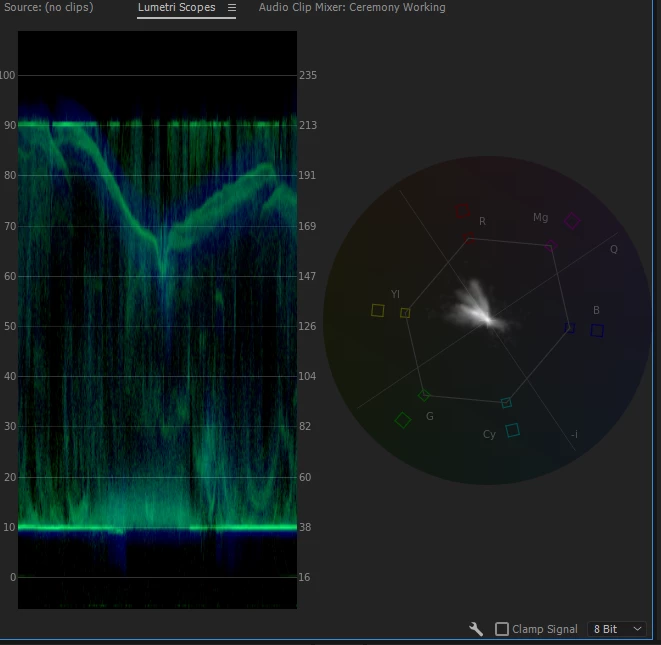Click the '213' waveform scale value

pos(308,125)
